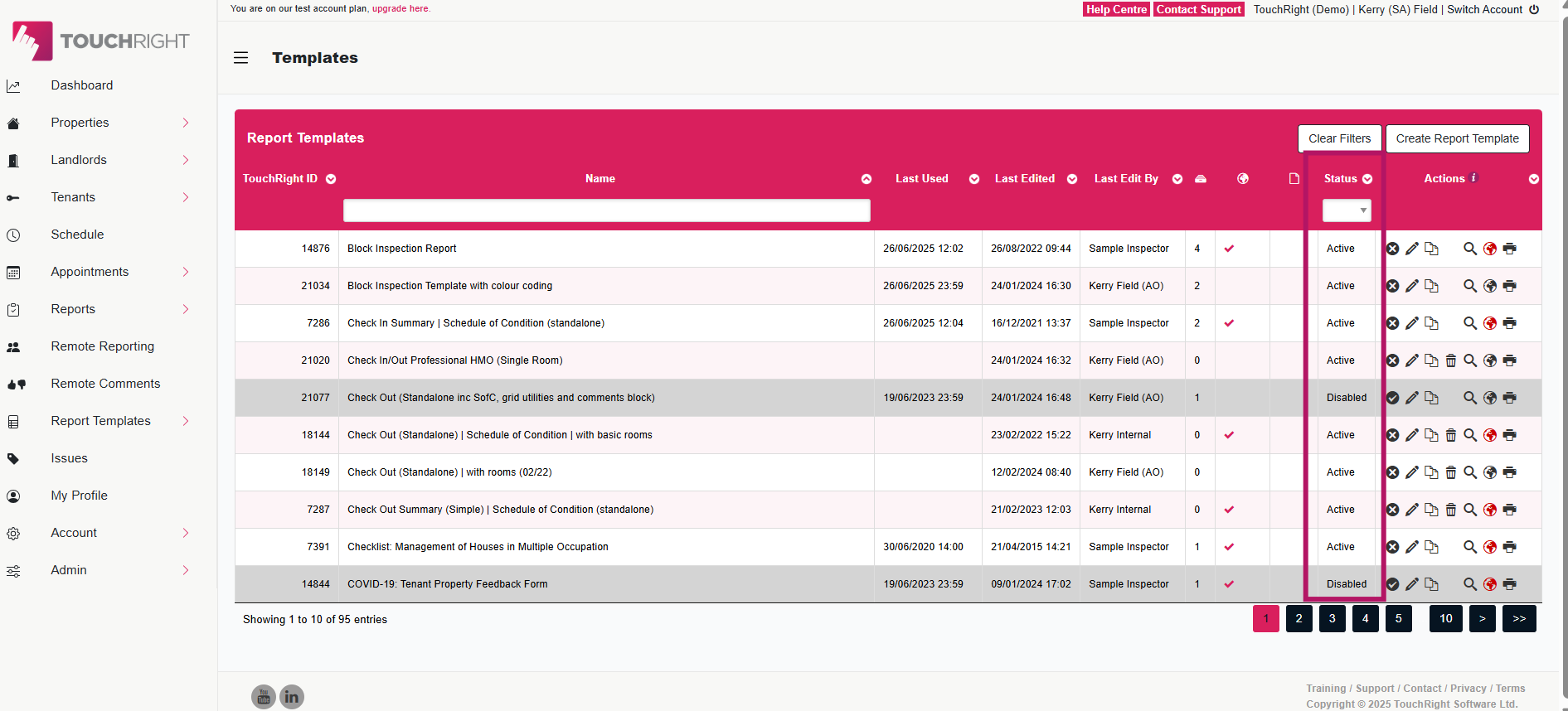Edit the Block Inspection Report template
This screenshot has height=711, width=1568.
pos(1411,249)
